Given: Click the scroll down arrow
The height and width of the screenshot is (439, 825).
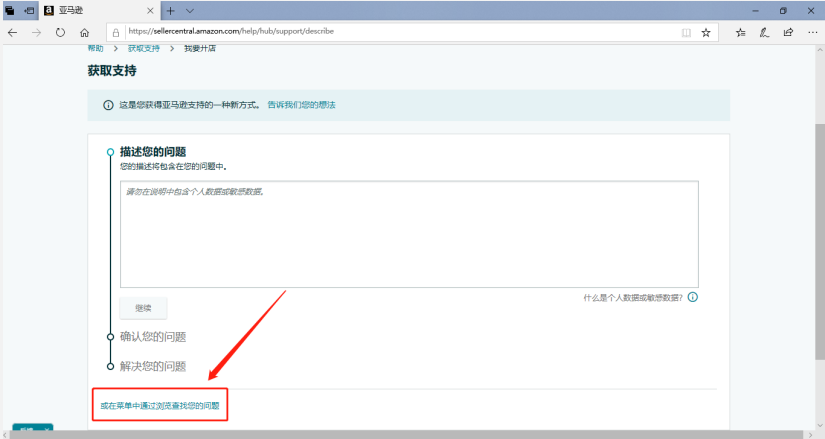Looking at the screenshot, I should (820, 425).
